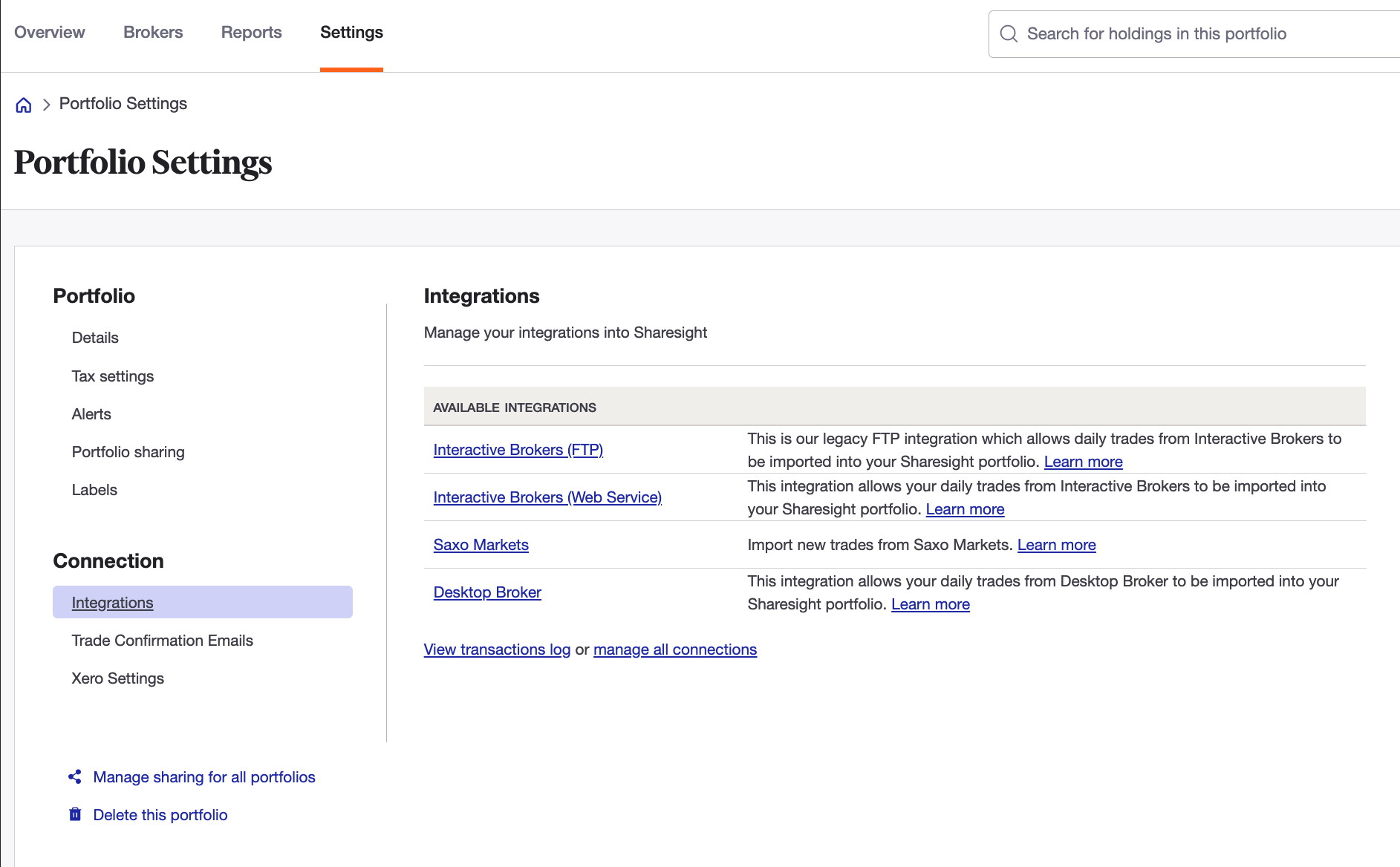Open Xero Settings from the sidebar
Viewport: 1400px width, 867px height.
[118, 678]
